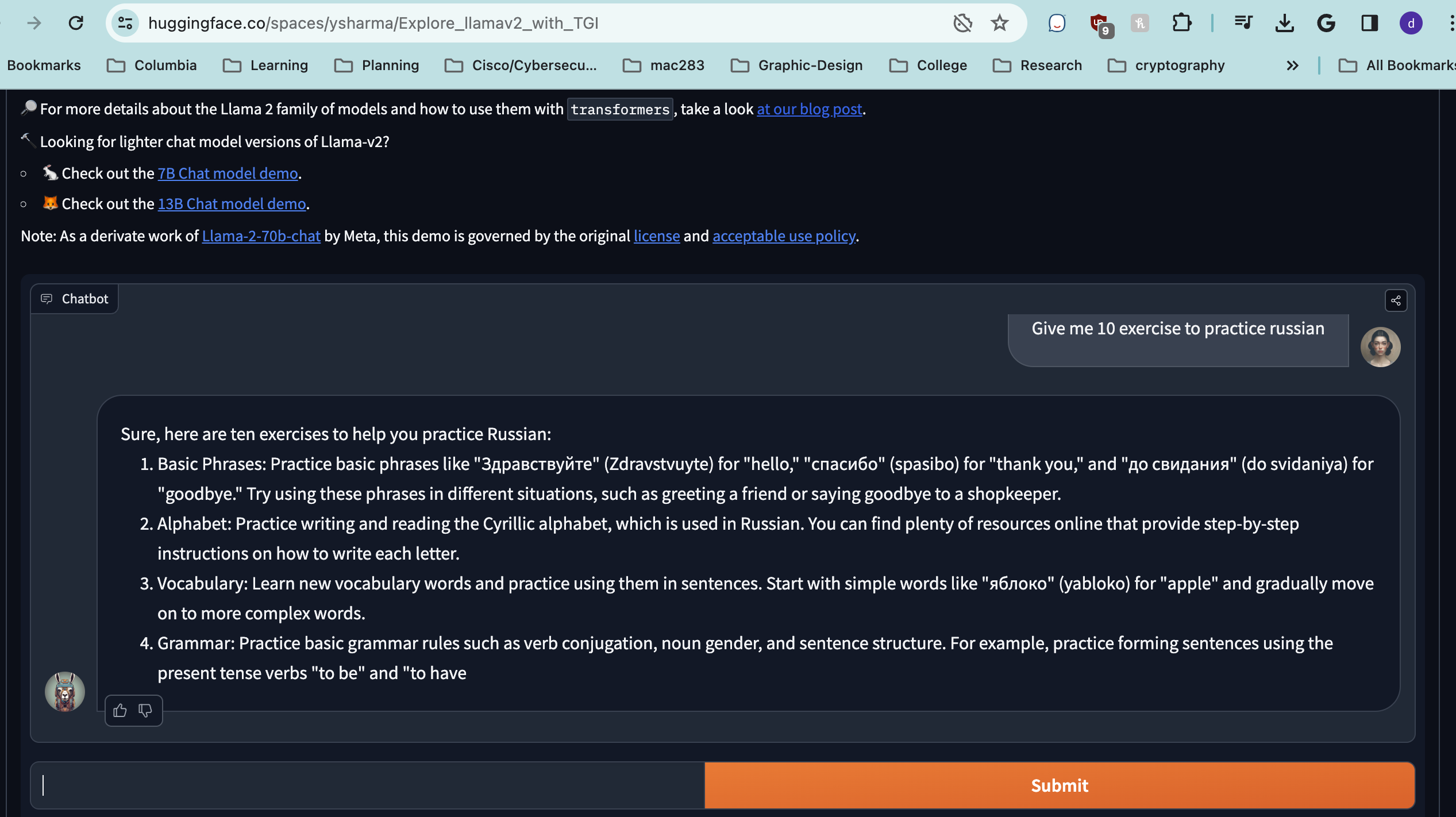The image size is (1456, 817).
Task: Submit the chat message
Action: 1060,785
